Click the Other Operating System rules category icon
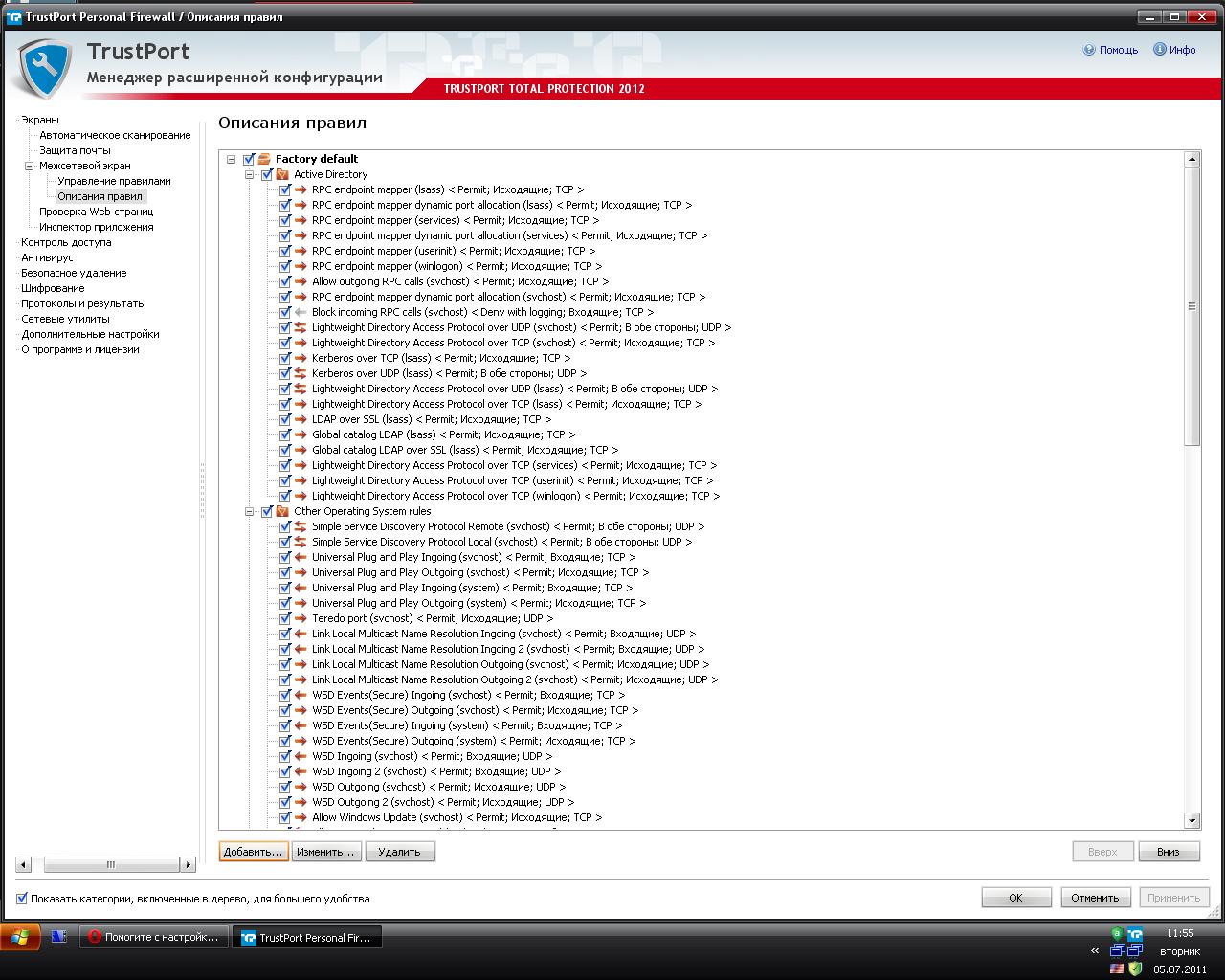The height and width of the screenshot is (980, 1225). tap(282, 511)
